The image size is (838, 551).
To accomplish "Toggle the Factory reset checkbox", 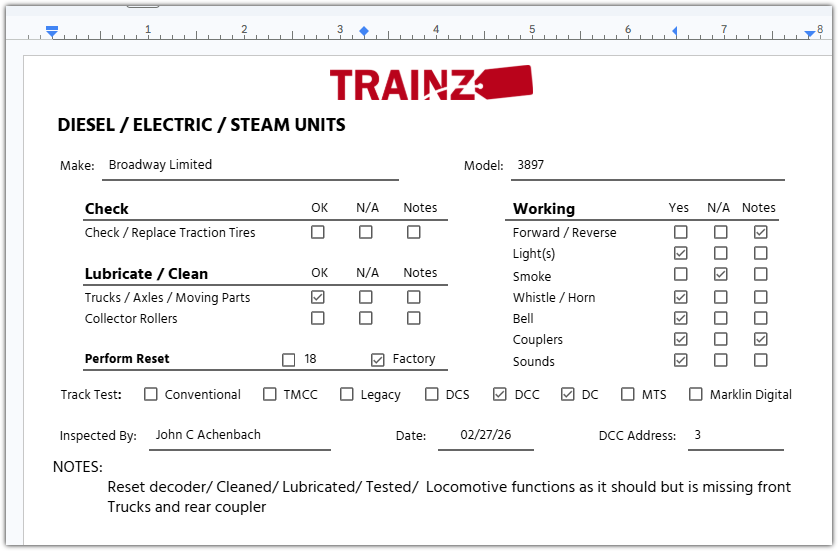I will 378,360.
